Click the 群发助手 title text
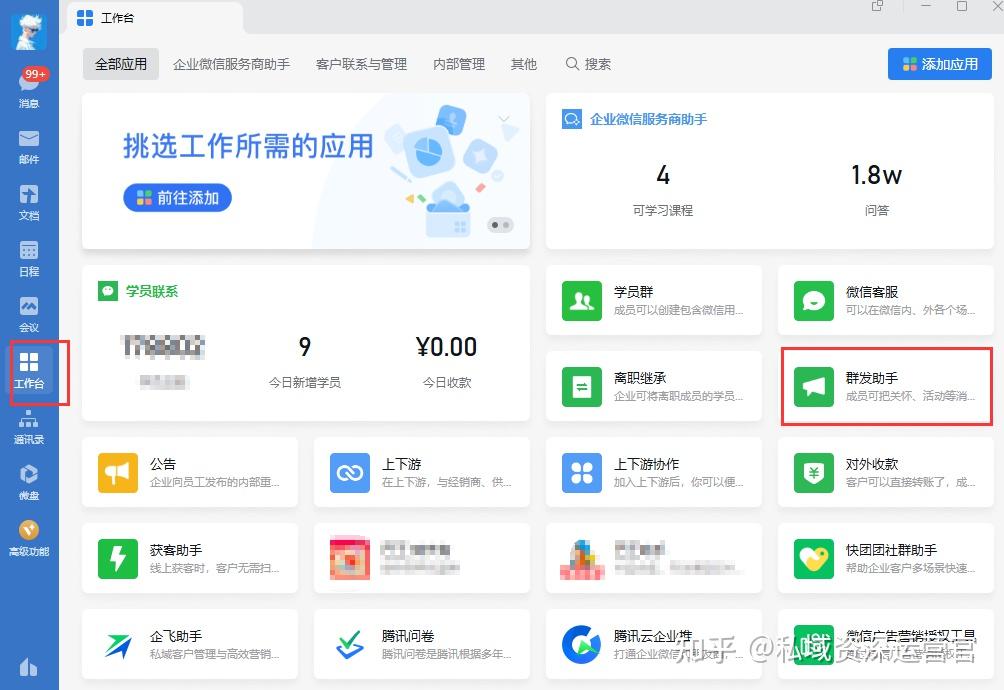 (x=871, y=378)
